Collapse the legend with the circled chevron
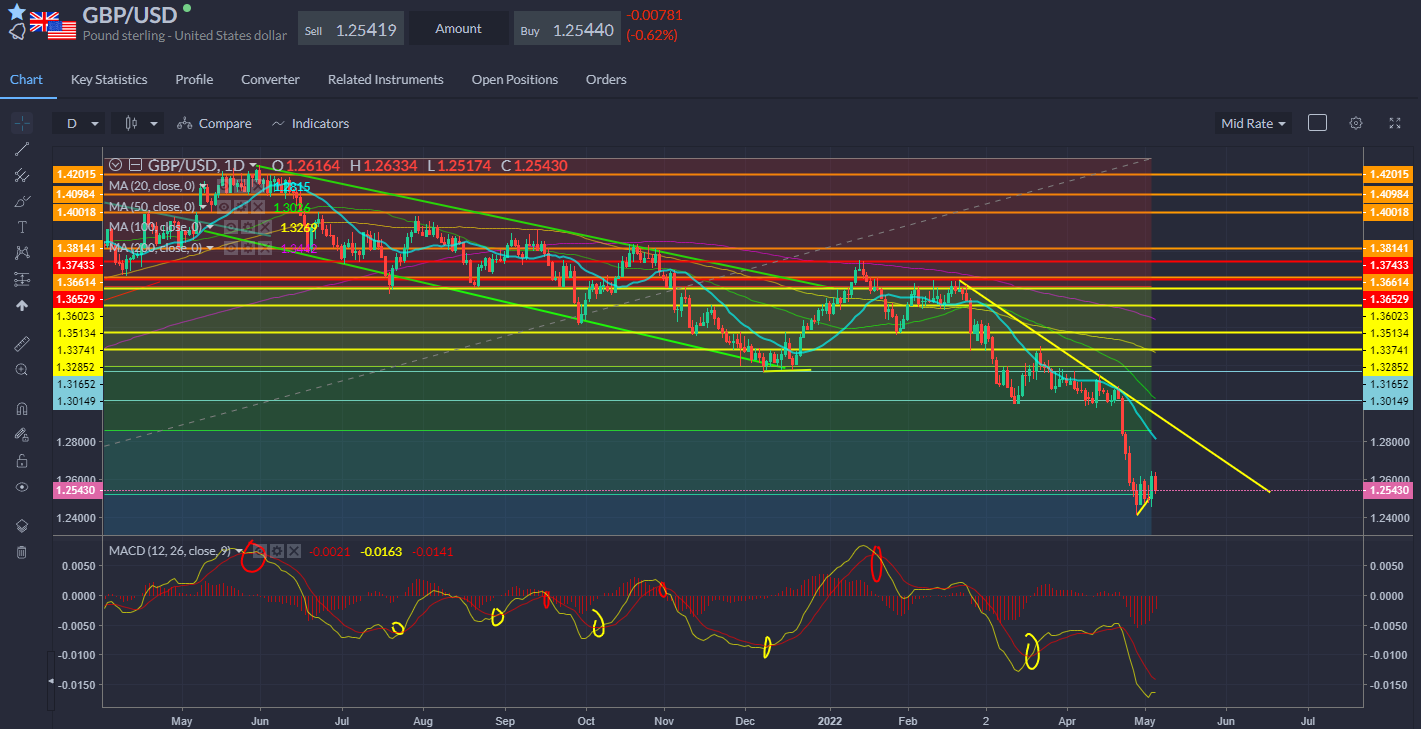1421x729 pixels. pyautogui.click(x=116, y=165)
